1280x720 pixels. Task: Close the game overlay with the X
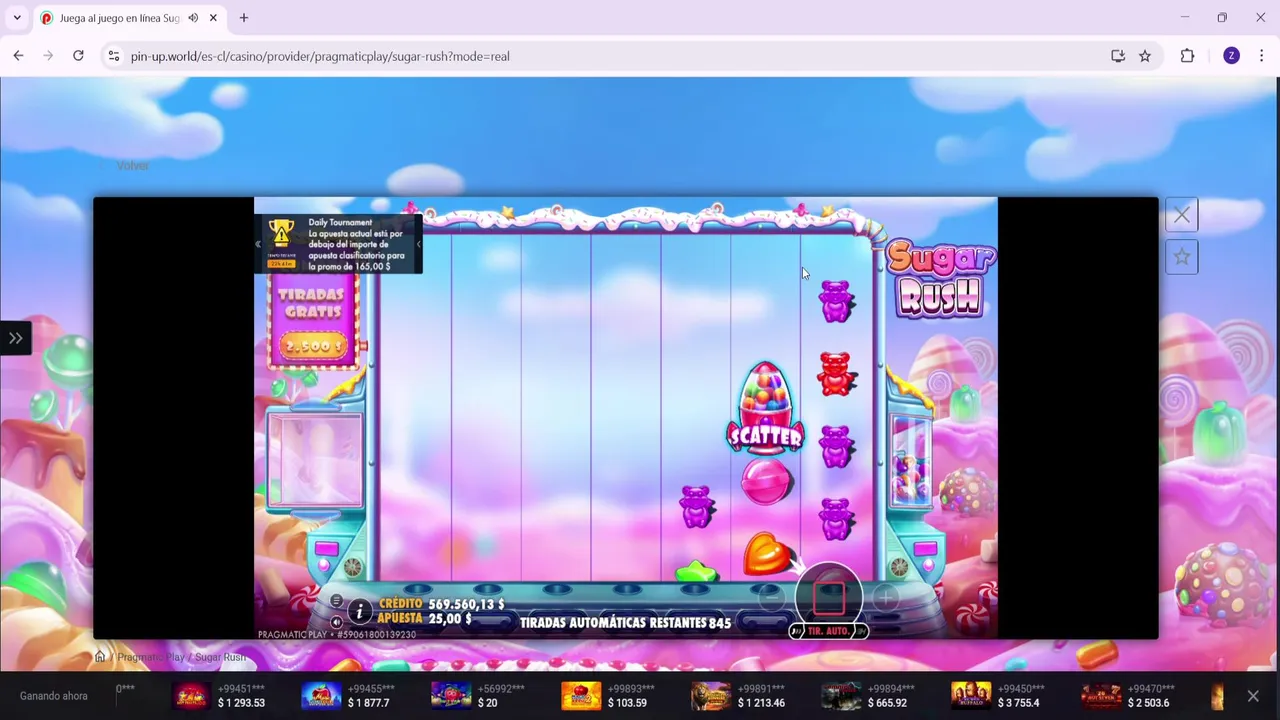click(1182, 215)
